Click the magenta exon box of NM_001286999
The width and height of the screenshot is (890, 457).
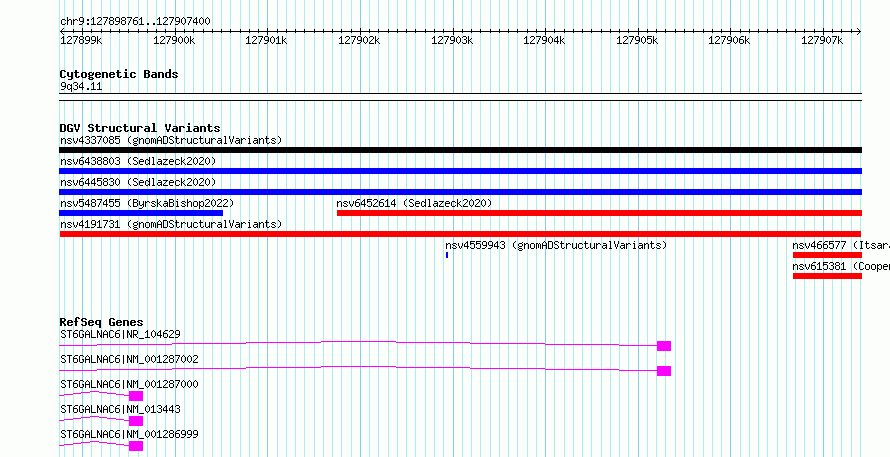(136, 446)
